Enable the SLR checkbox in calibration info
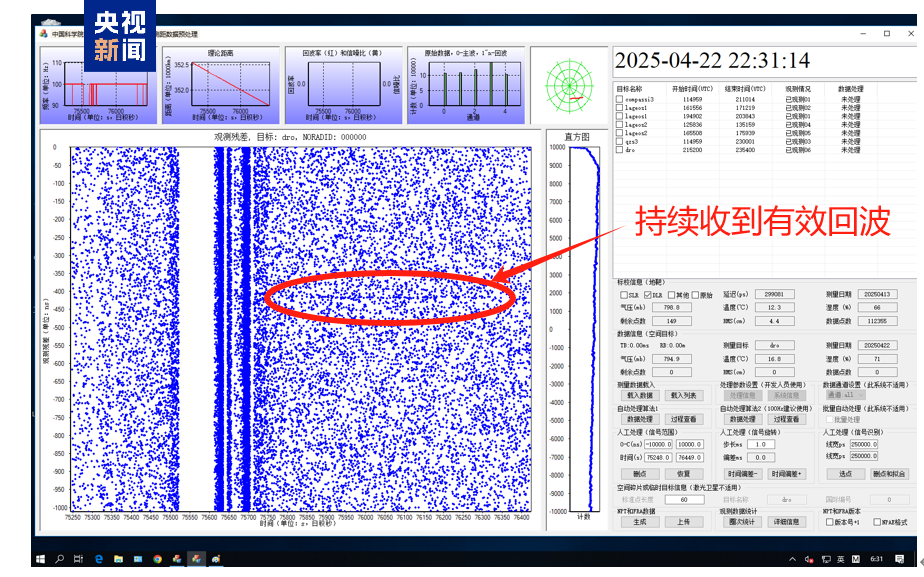Screen dimensions: 924x577 tap(624, 295)
